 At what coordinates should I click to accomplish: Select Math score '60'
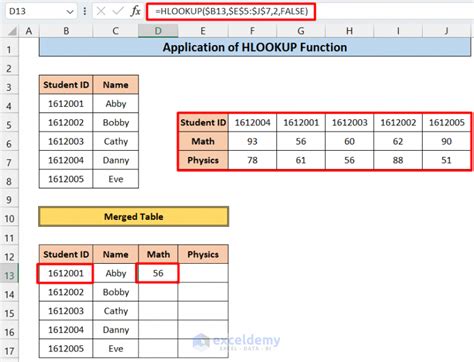click(349, 141)
